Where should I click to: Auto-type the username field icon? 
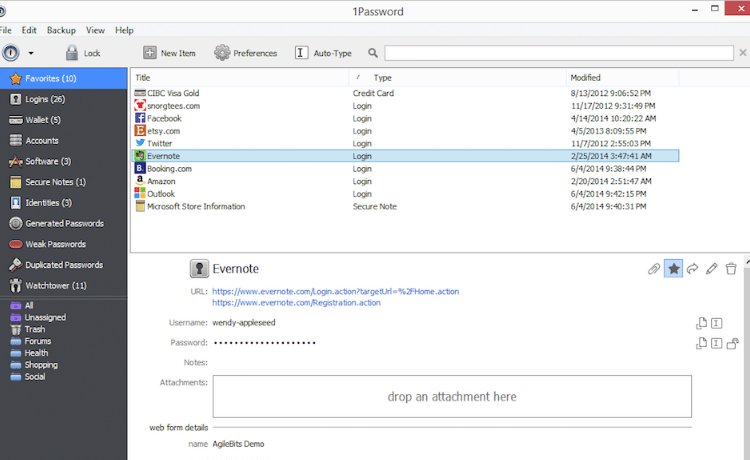pos(716,323)
